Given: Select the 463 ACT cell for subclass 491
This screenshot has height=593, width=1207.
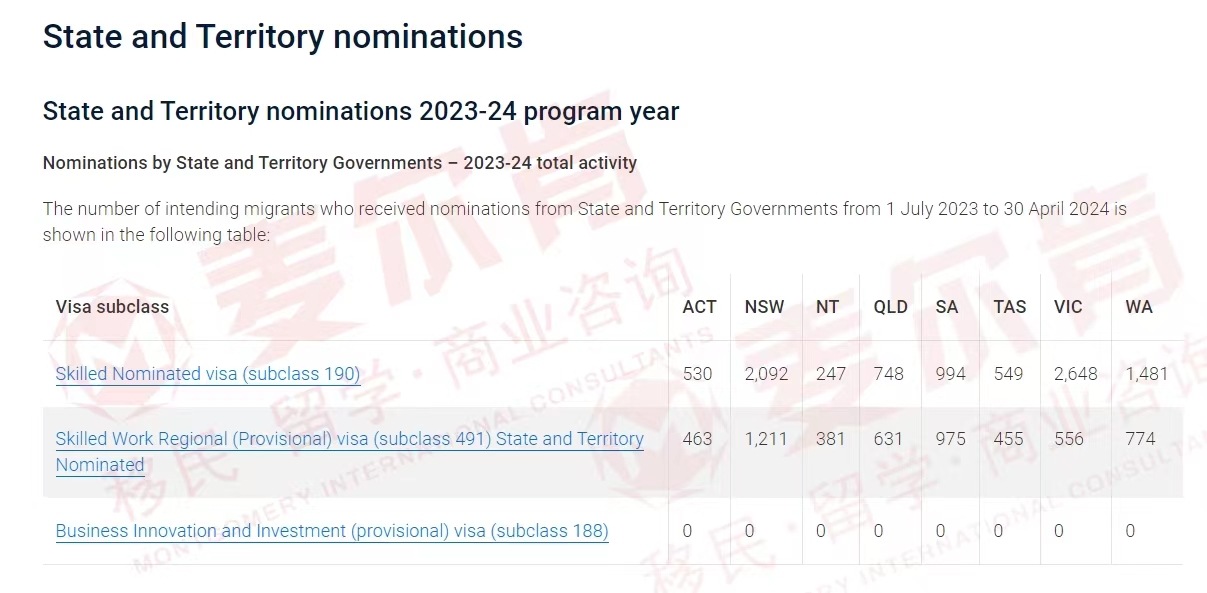Looking at the screenshot, I should 697,439.
